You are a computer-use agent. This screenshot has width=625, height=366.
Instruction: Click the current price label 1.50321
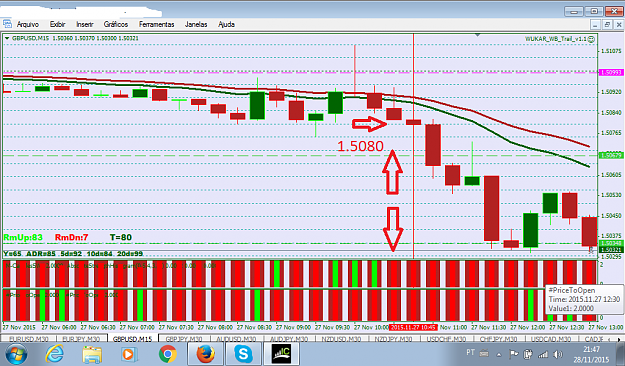pos(611,250)
